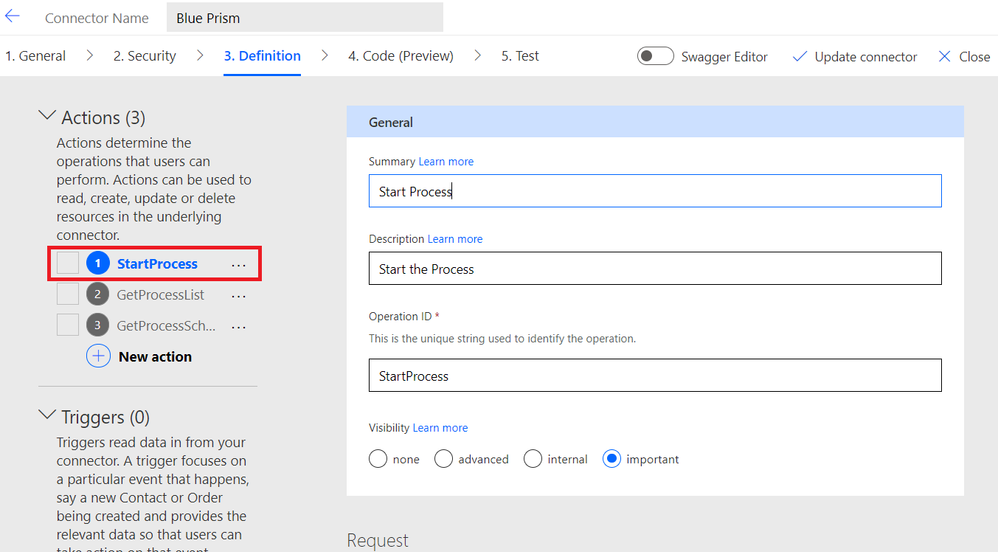Click the Operation ID input field
This screenshot has width=998, height=552.
click(x=655, y=376)
